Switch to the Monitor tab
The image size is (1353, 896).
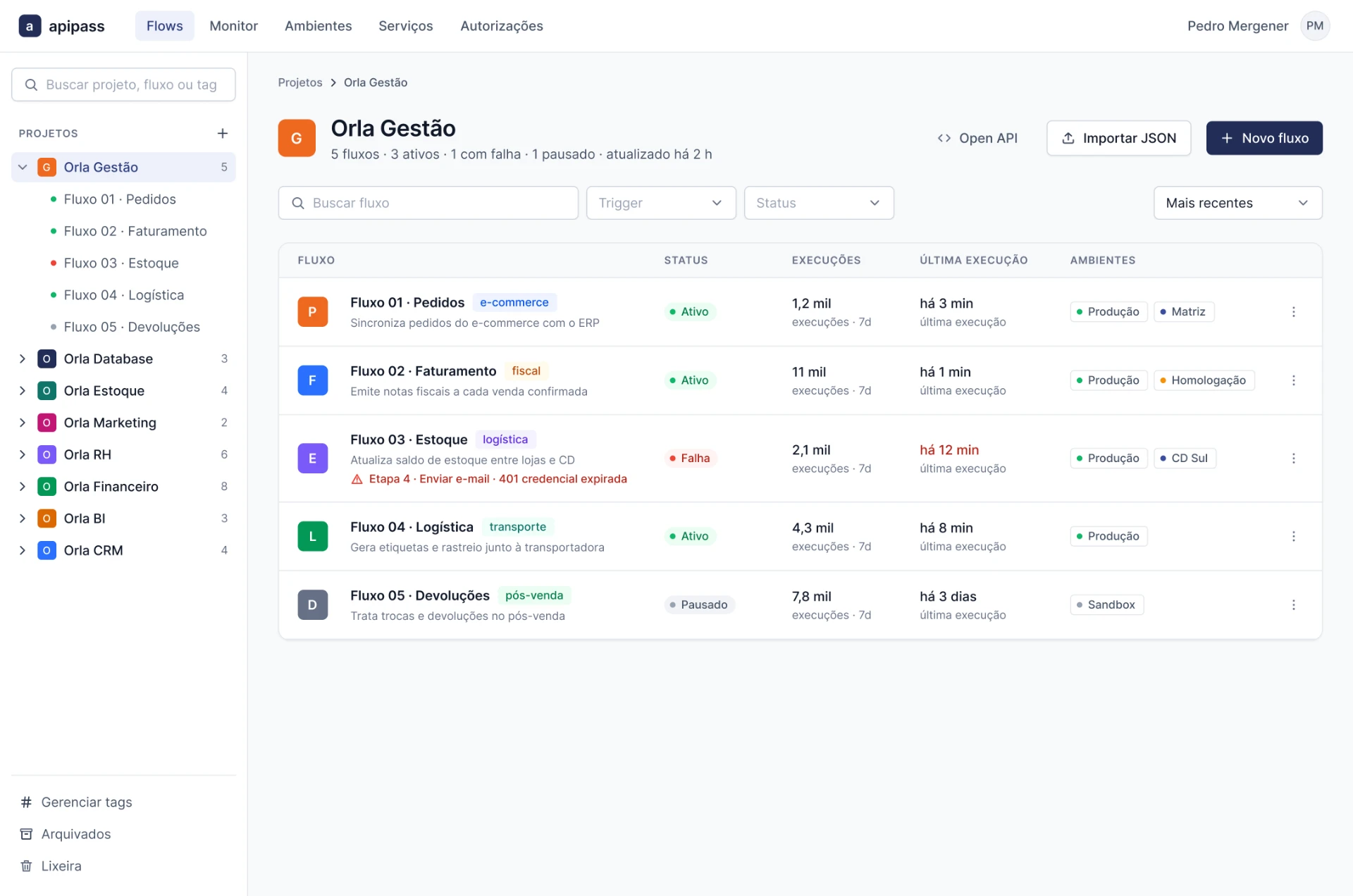[x=233, y=26]
